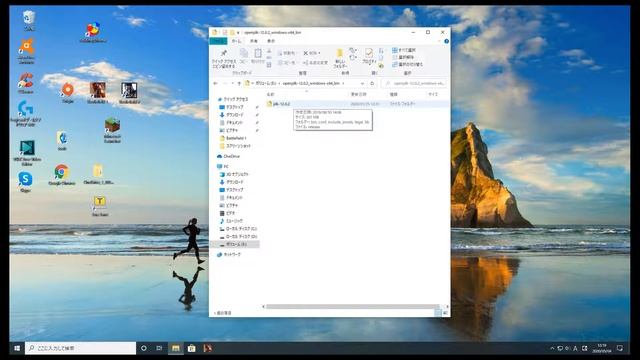
Task: Click the New folder ribbon icon
Action: pos(340,58)
